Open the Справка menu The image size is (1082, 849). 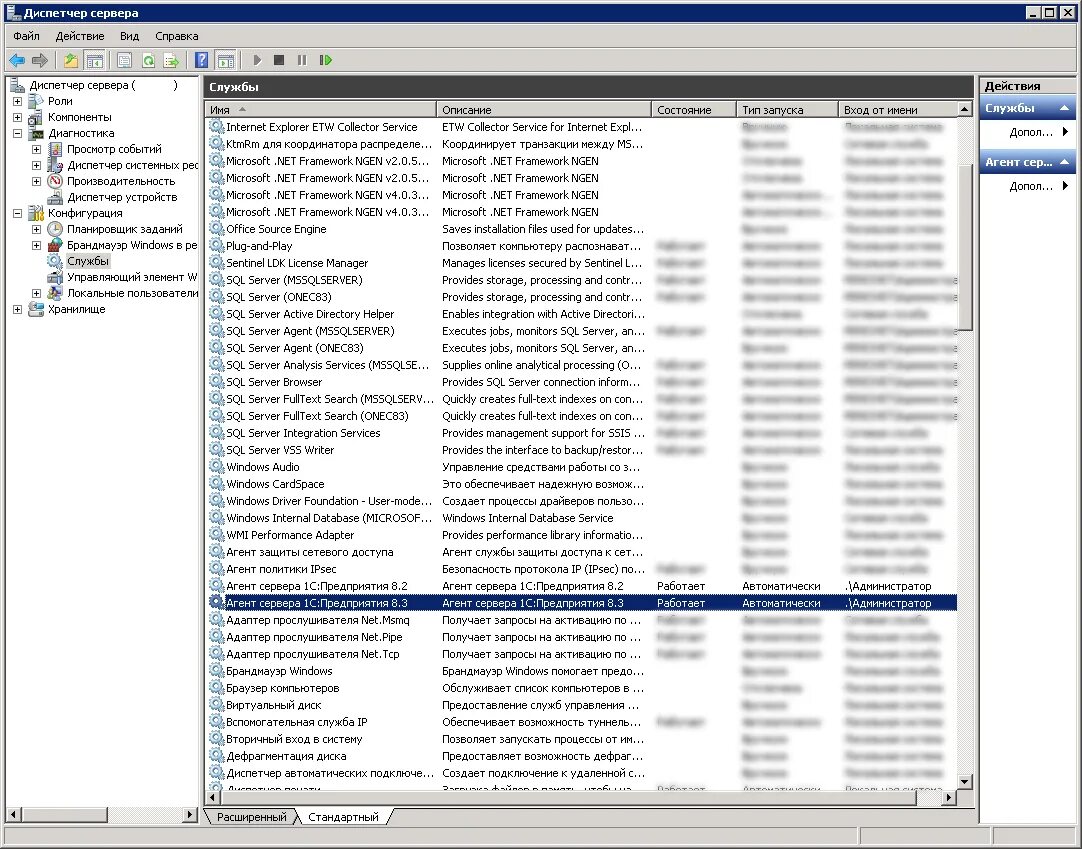click(x=177, y=36)
